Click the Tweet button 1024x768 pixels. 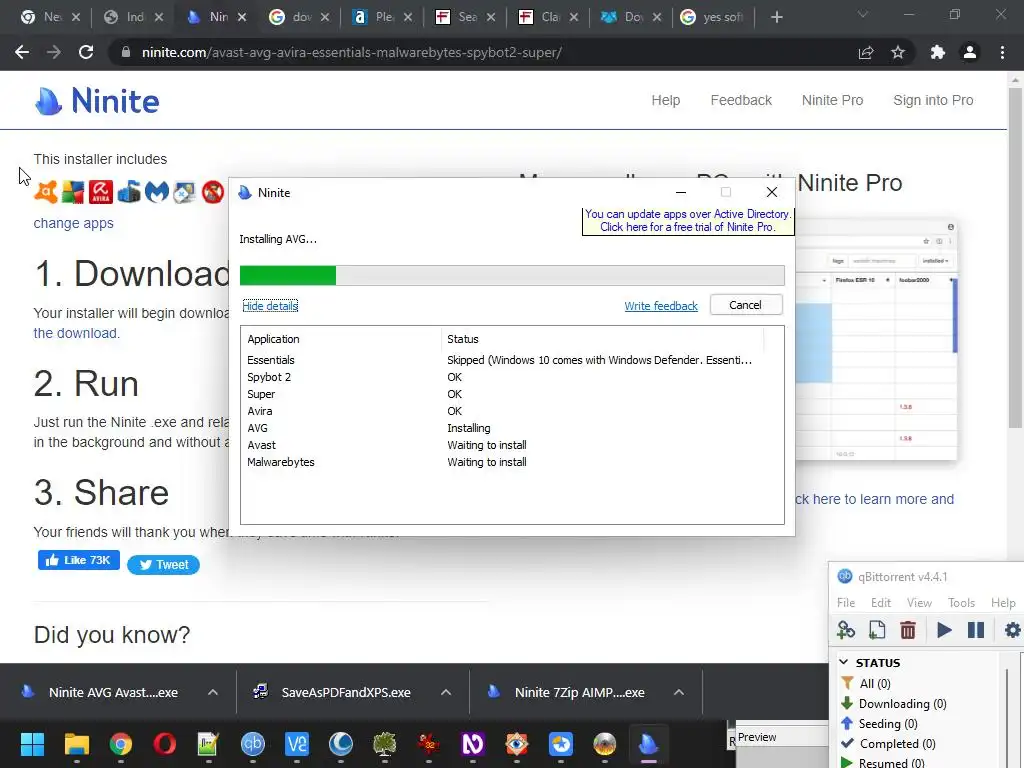(163, 565)
